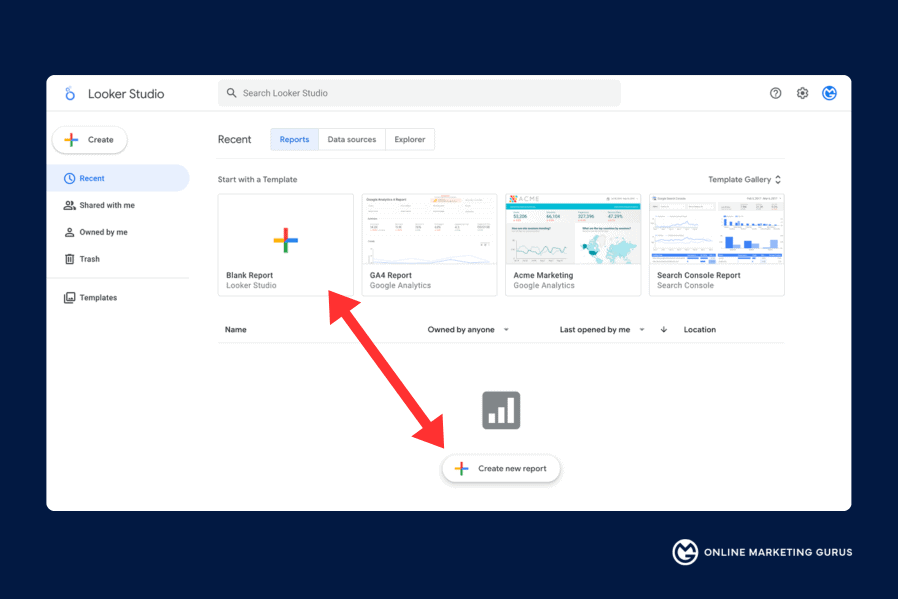Click the Location column header
The height and width of the screenshot is (599, 898).
click(x=700, y=329)
